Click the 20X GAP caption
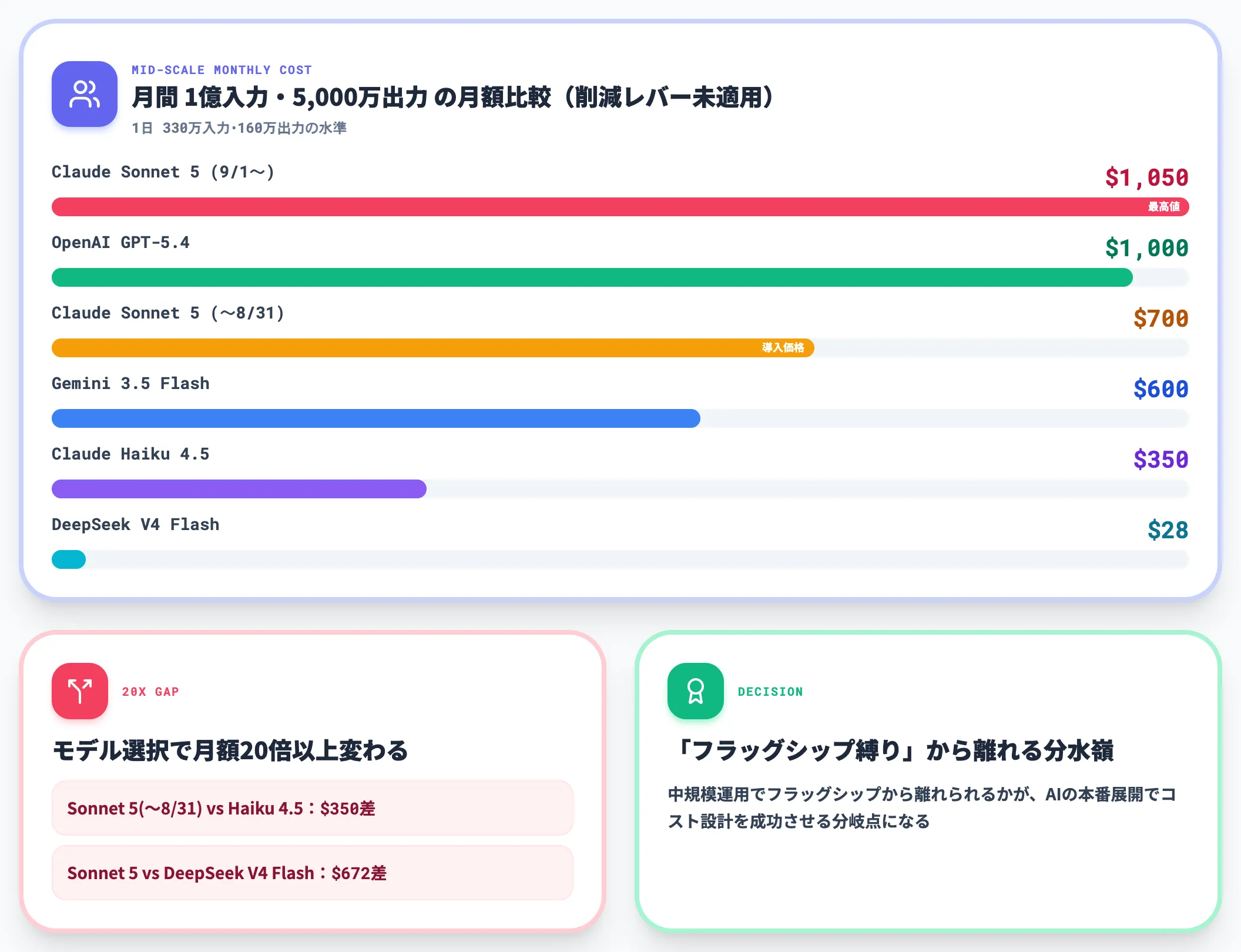 [x=150, y=692]
